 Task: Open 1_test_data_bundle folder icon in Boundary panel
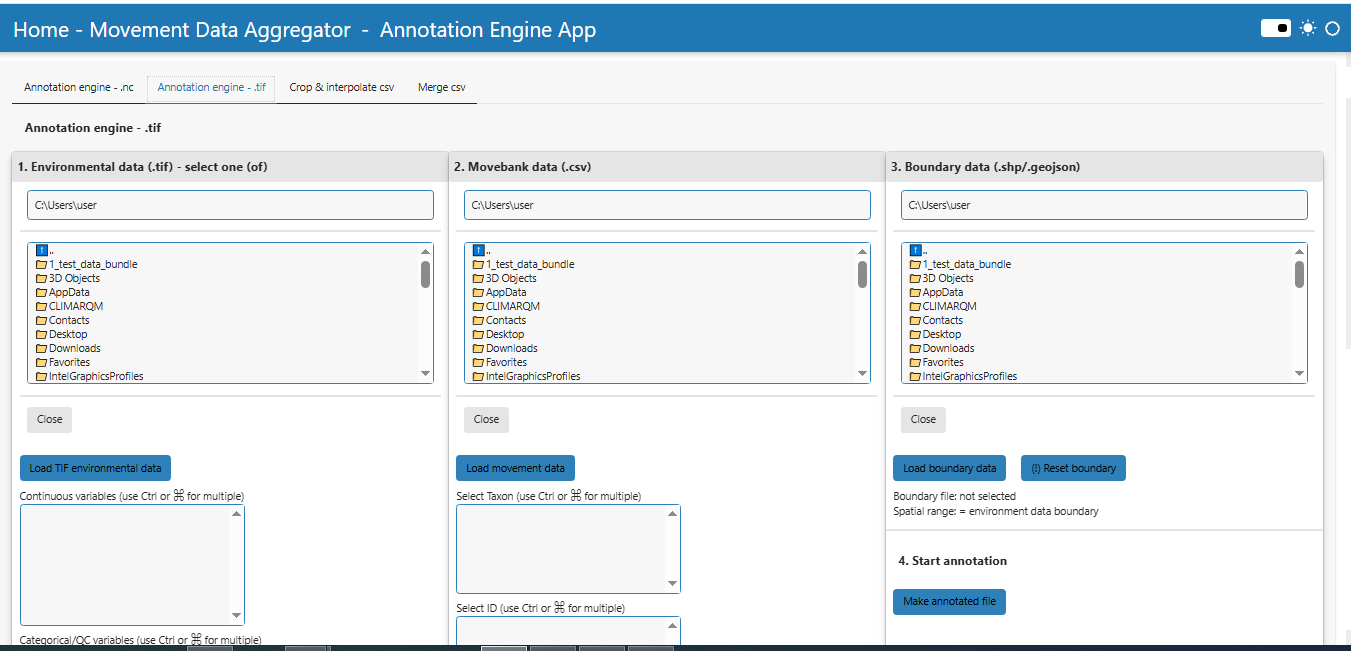[x=916, y=264]
